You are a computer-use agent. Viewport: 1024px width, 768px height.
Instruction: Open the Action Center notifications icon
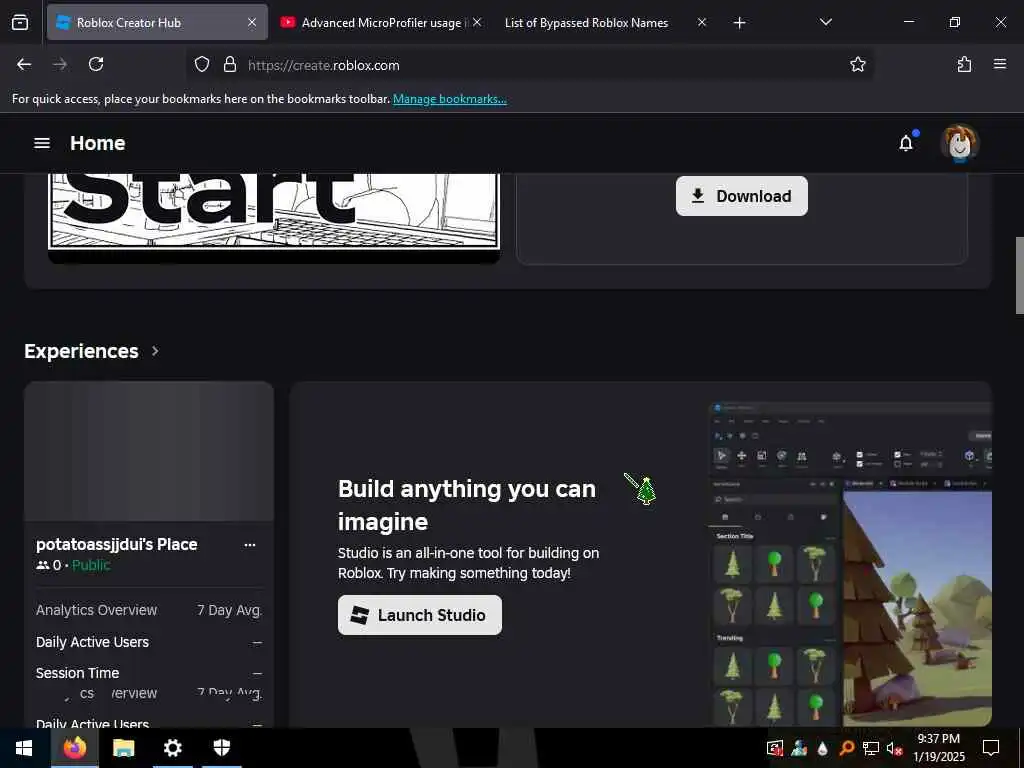[x=991, y=748]
